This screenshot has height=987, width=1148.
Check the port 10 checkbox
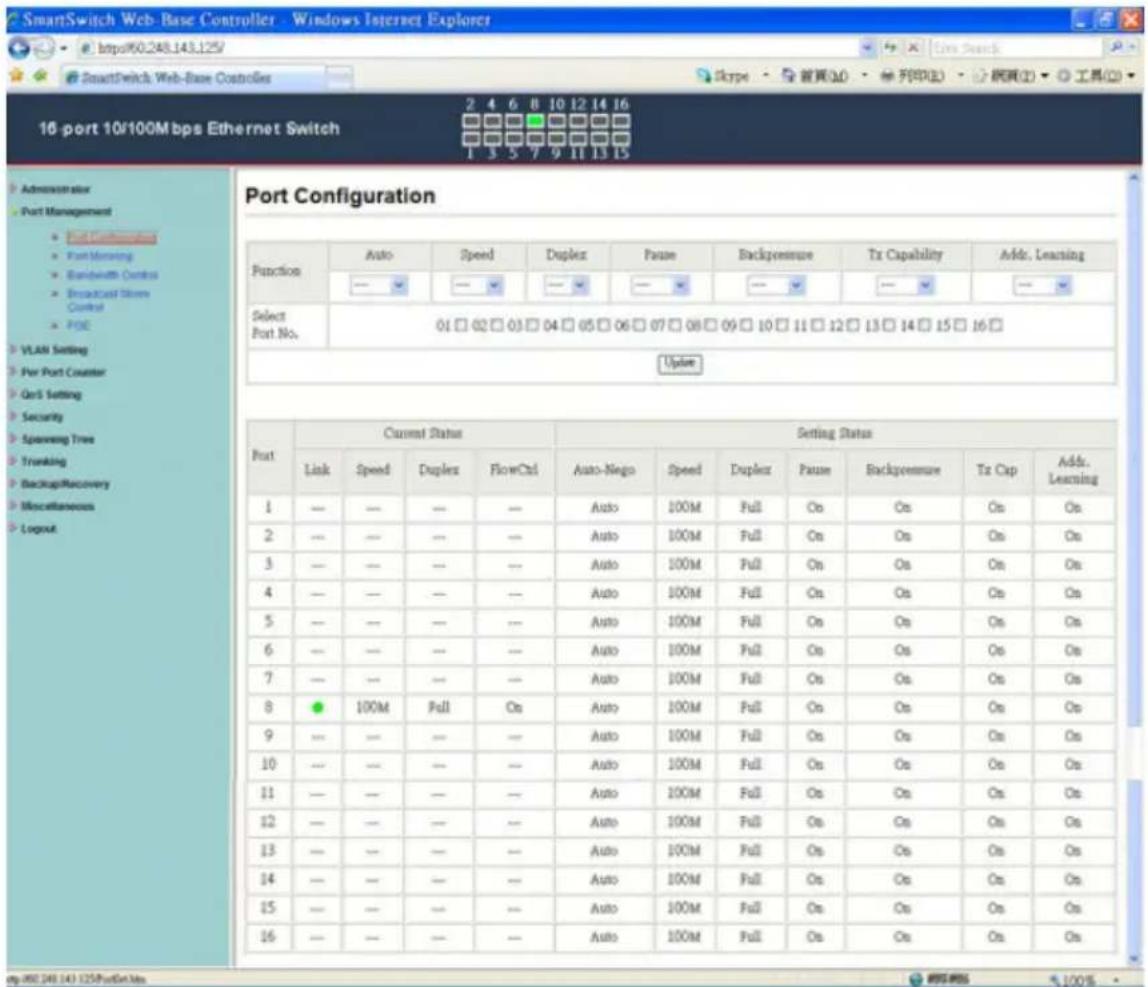[782, 325]
